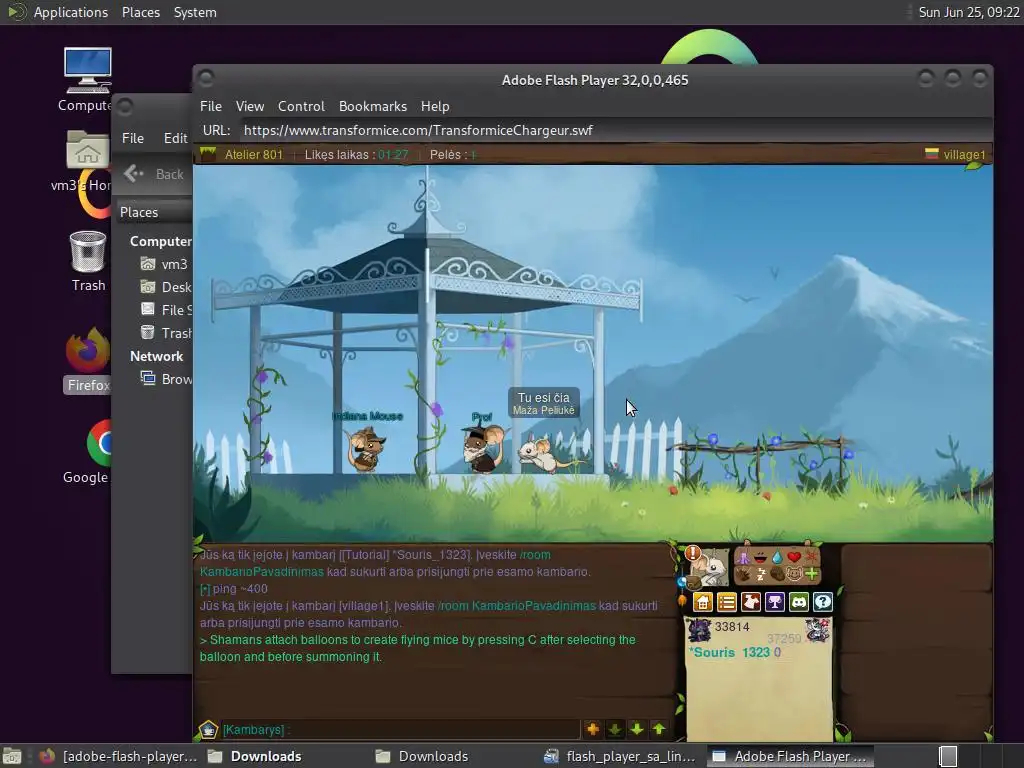Viewport: 1024px width, 768px height.
Task: Click the green up arrow in chat
Action: click(659, 729)
